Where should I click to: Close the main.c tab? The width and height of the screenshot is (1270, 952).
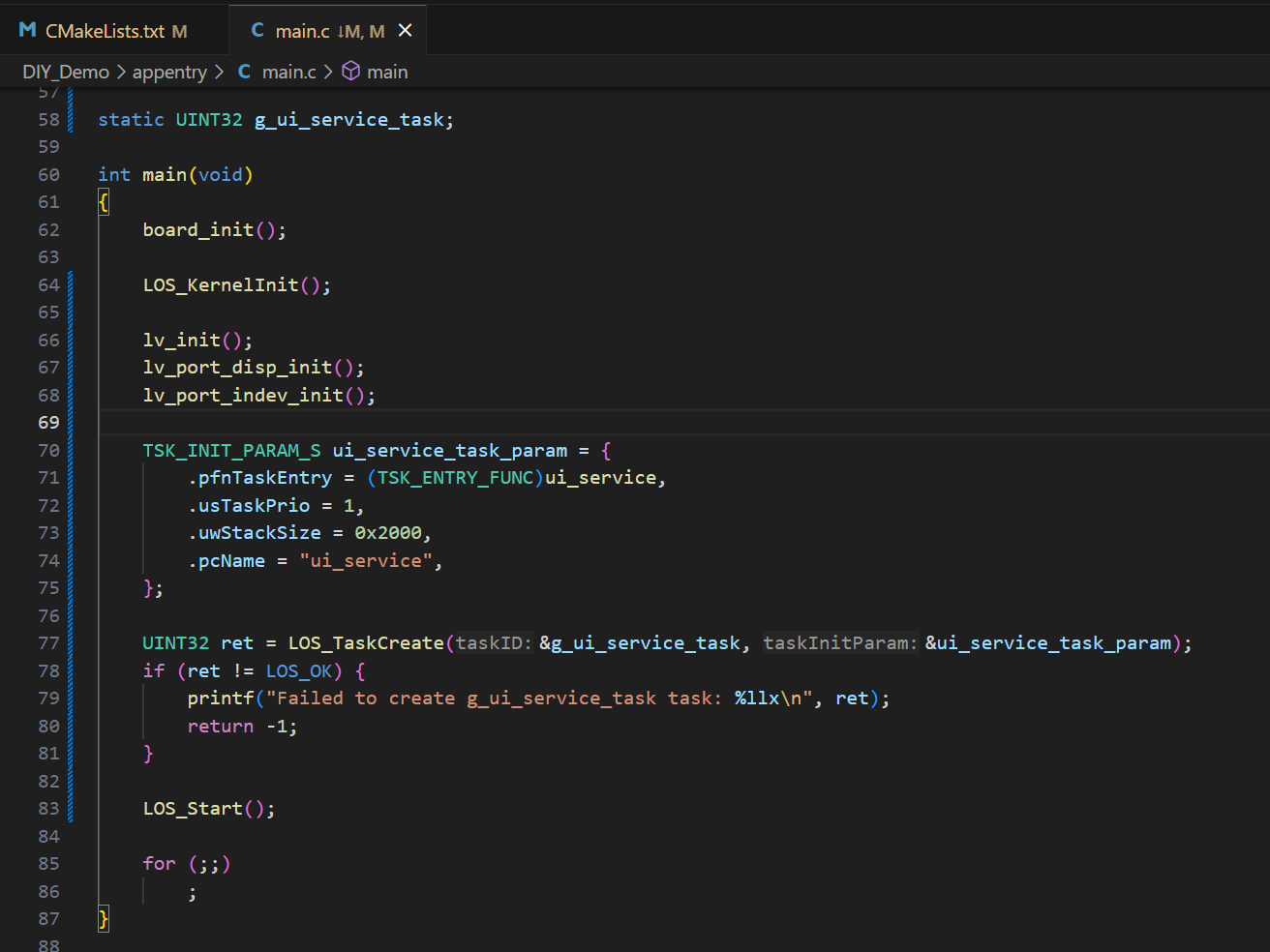[x=406, y=31]
